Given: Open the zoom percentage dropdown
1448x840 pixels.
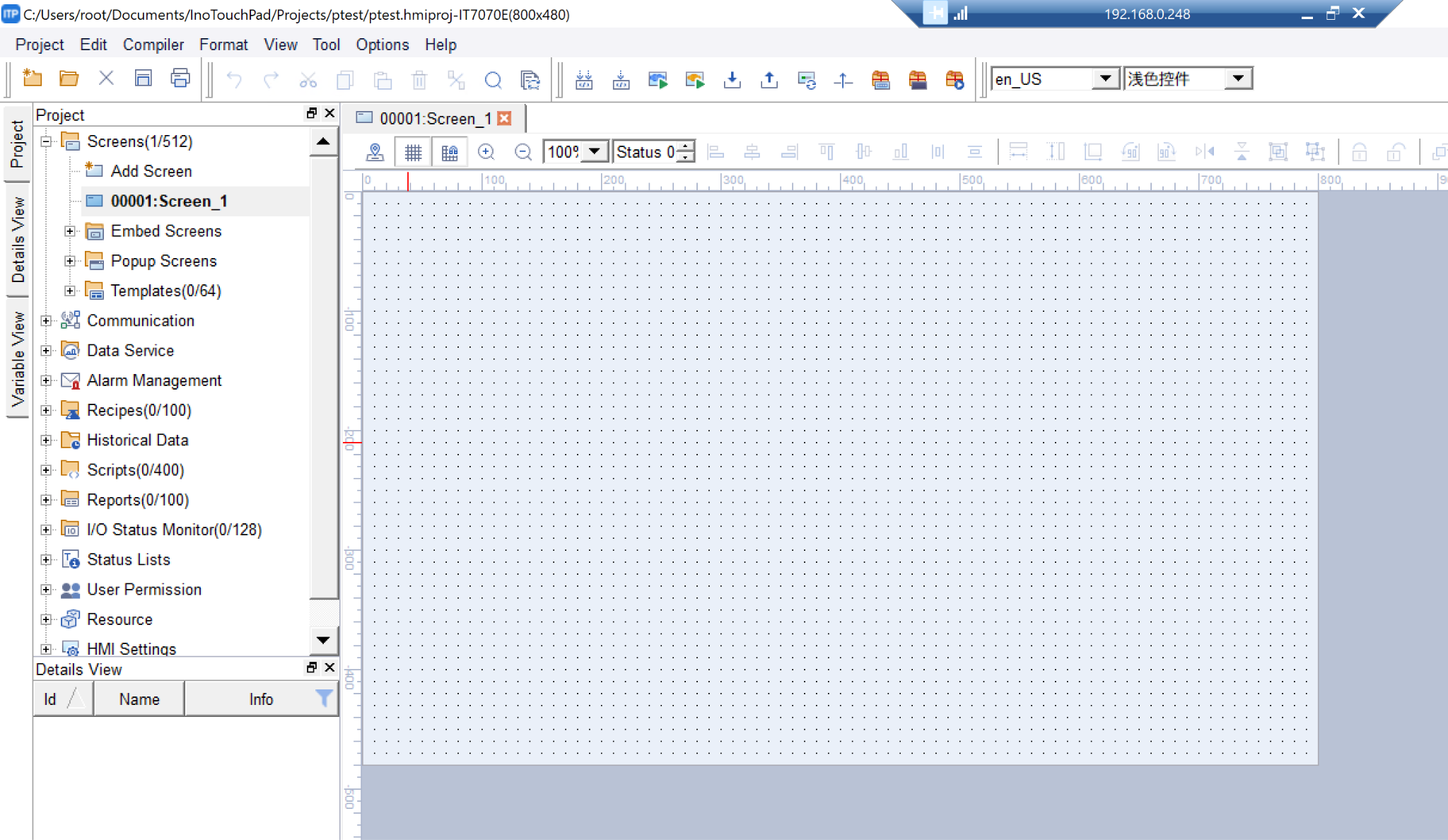Looking at the screenshot, I should tap(595, 151).
